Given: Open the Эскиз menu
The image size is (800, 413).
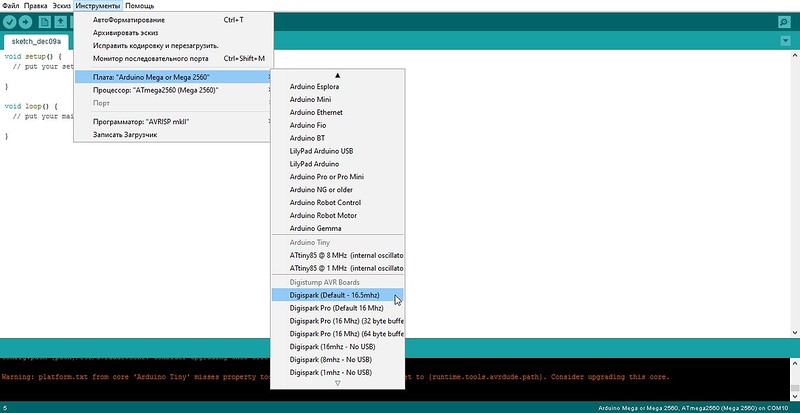Looking at the screenshot, I should click(62, 6).
